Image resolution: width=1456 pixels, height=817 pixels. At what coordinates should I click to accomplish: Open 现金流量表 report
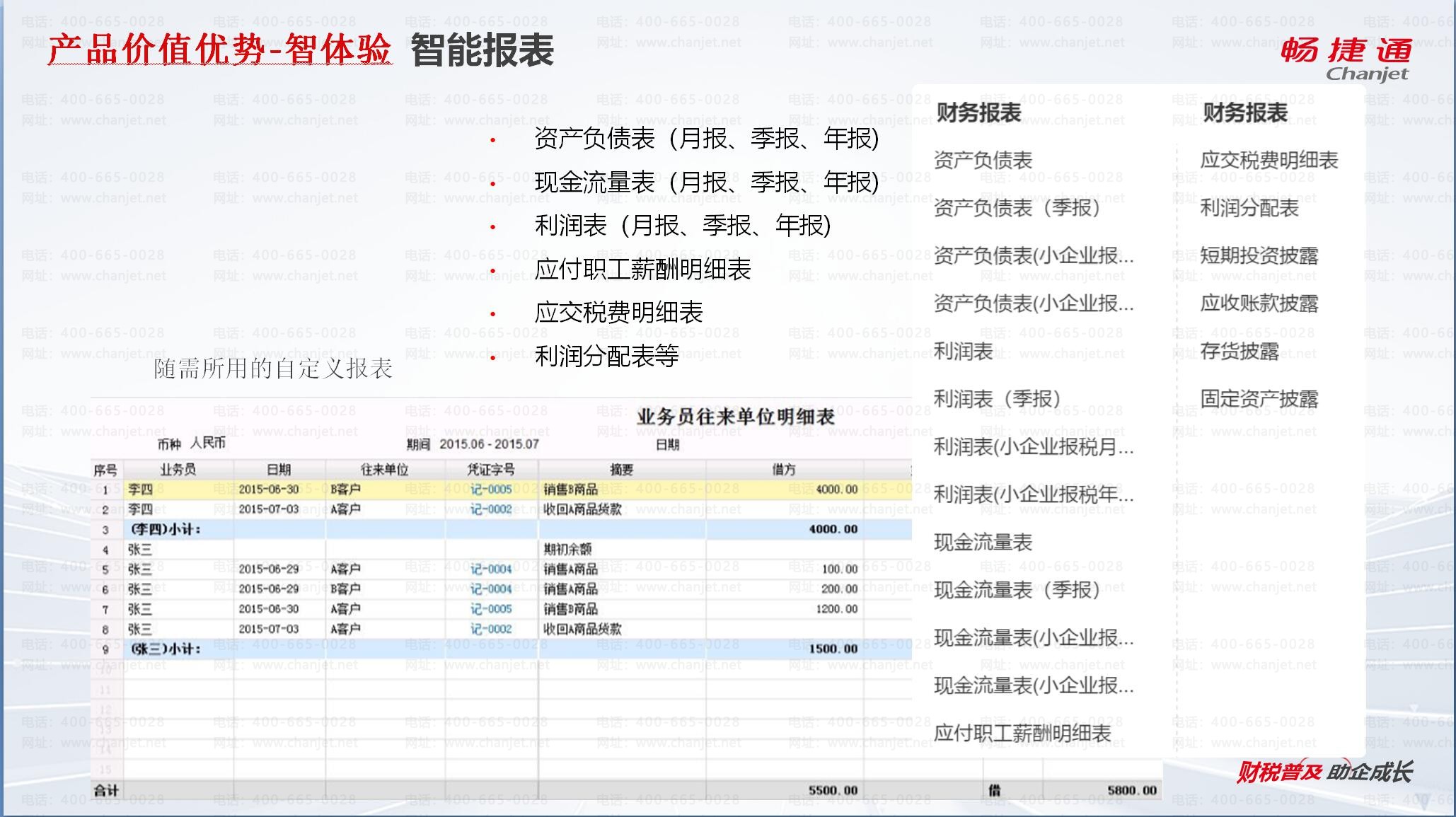click(x=983, y=543)
